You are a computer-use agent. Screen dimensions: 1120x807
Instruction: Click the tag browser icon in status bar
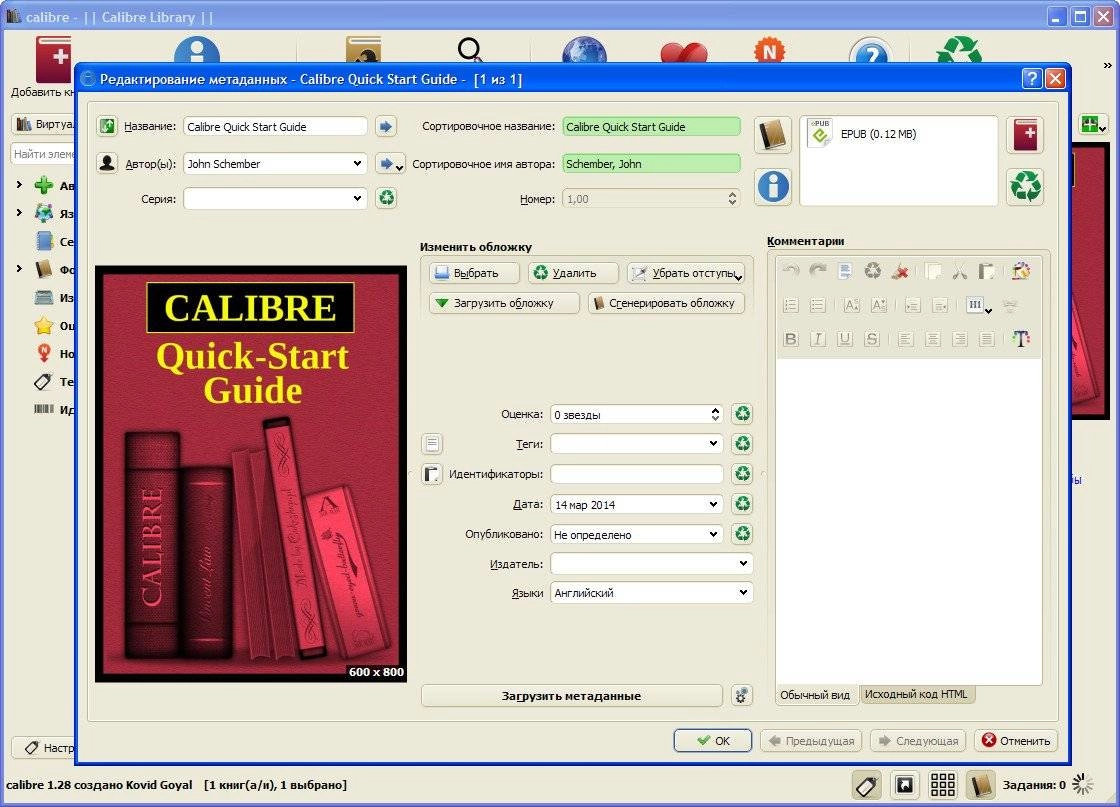pyautogui.click(x=866, y=785)
